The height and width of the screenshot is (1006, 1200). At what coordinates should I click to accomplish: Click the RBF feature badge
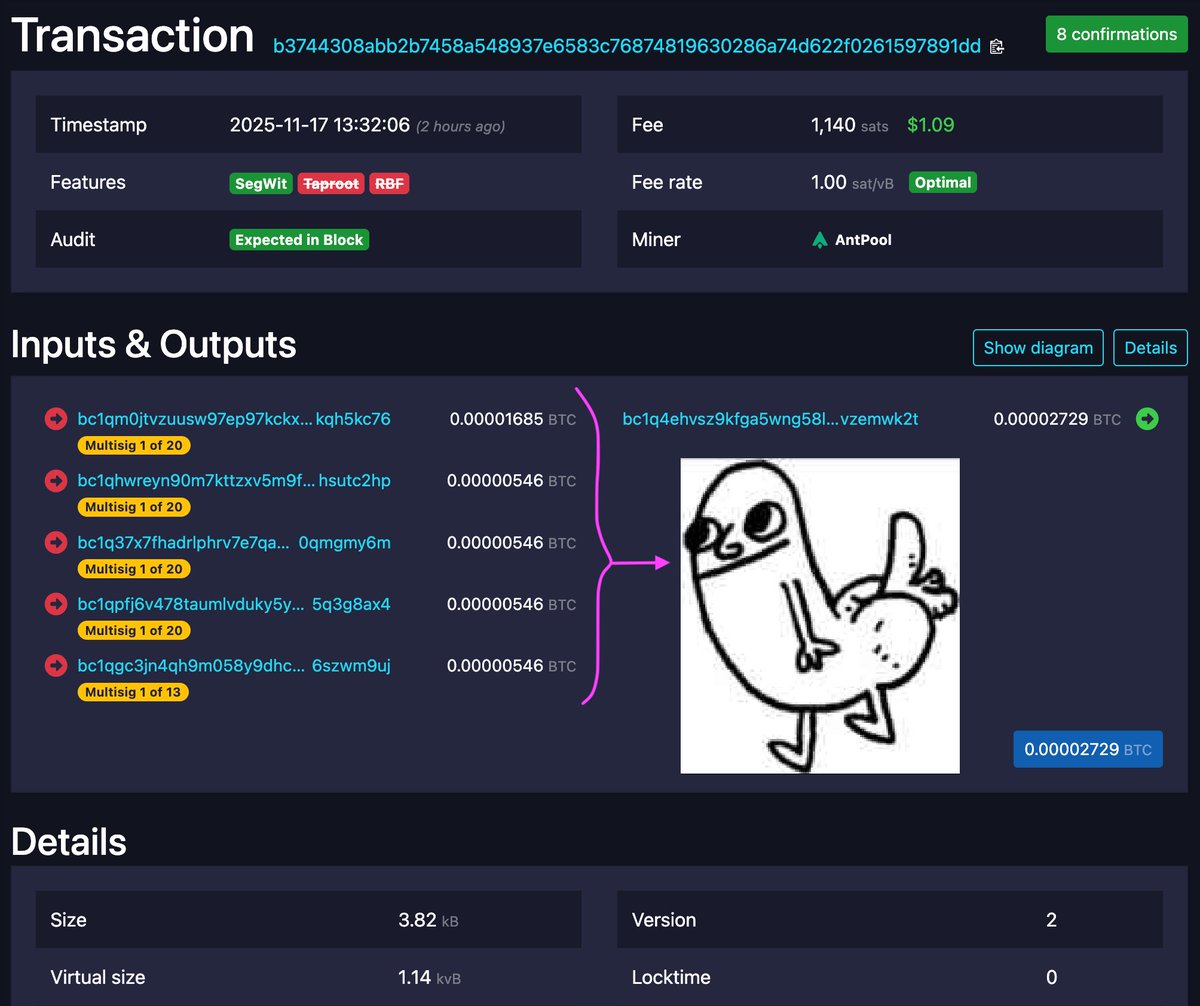[389, 183]
